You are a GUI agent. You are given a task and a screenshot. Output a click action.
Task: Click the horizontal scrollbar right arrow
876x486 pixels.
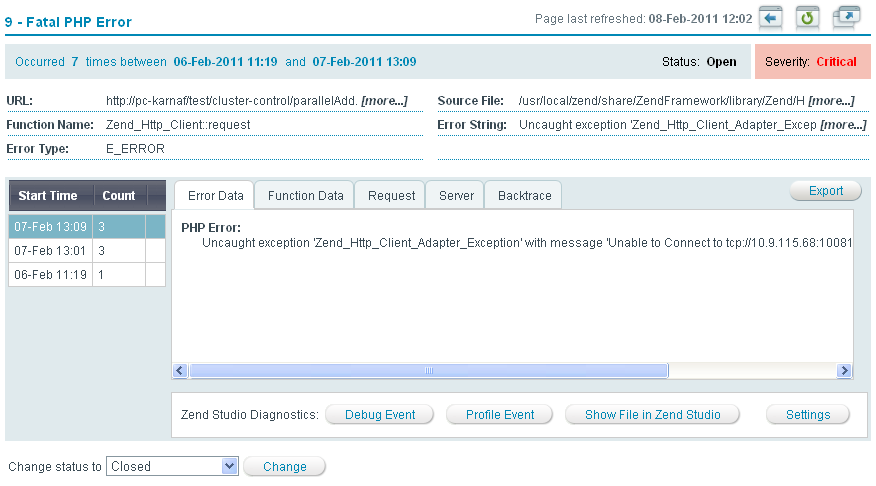845,371
